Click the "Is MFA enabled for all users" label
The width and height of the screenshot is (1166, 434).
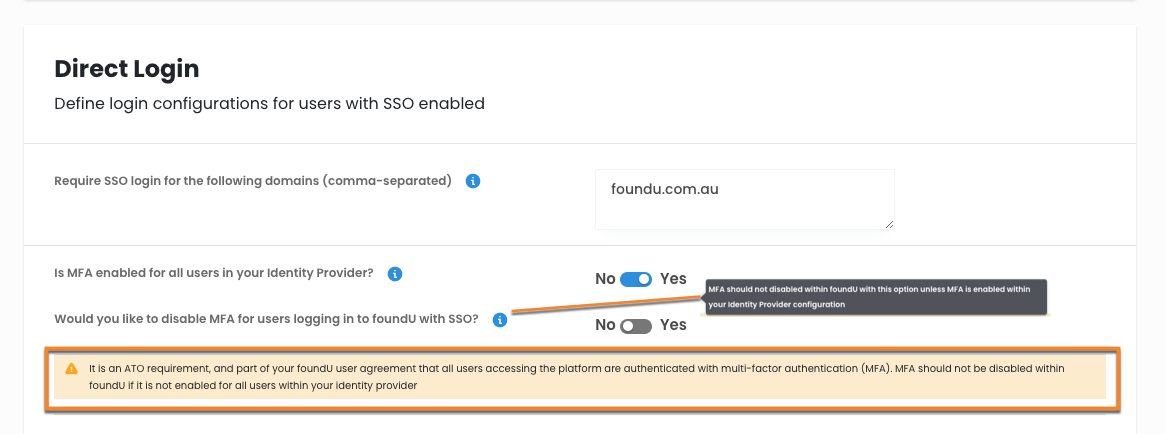pos(214,273)
